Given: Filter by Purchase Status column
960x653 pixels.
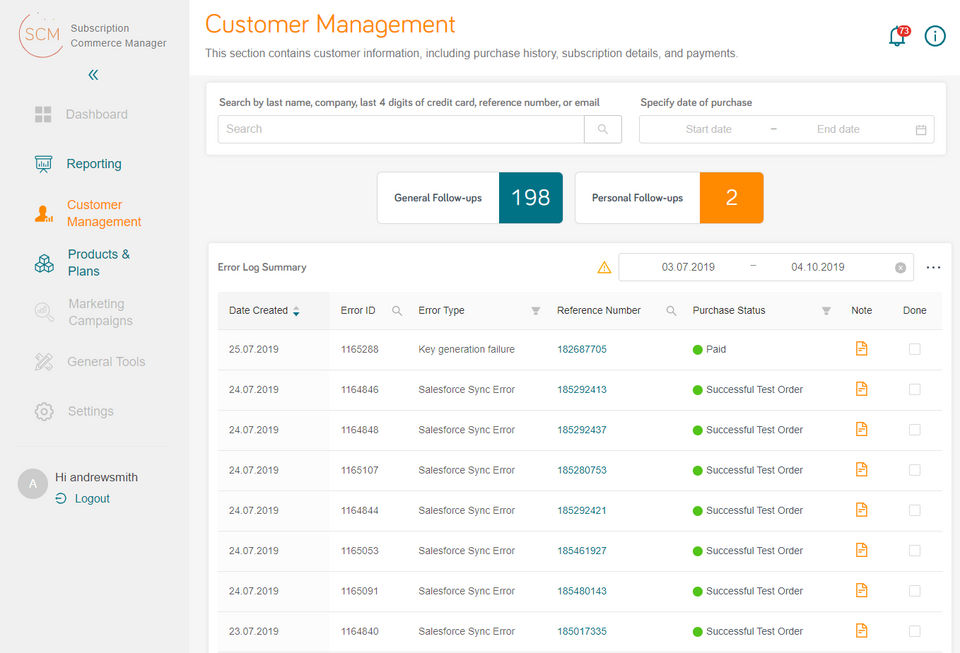Looking at the screenshot, I should click(826, 311).
